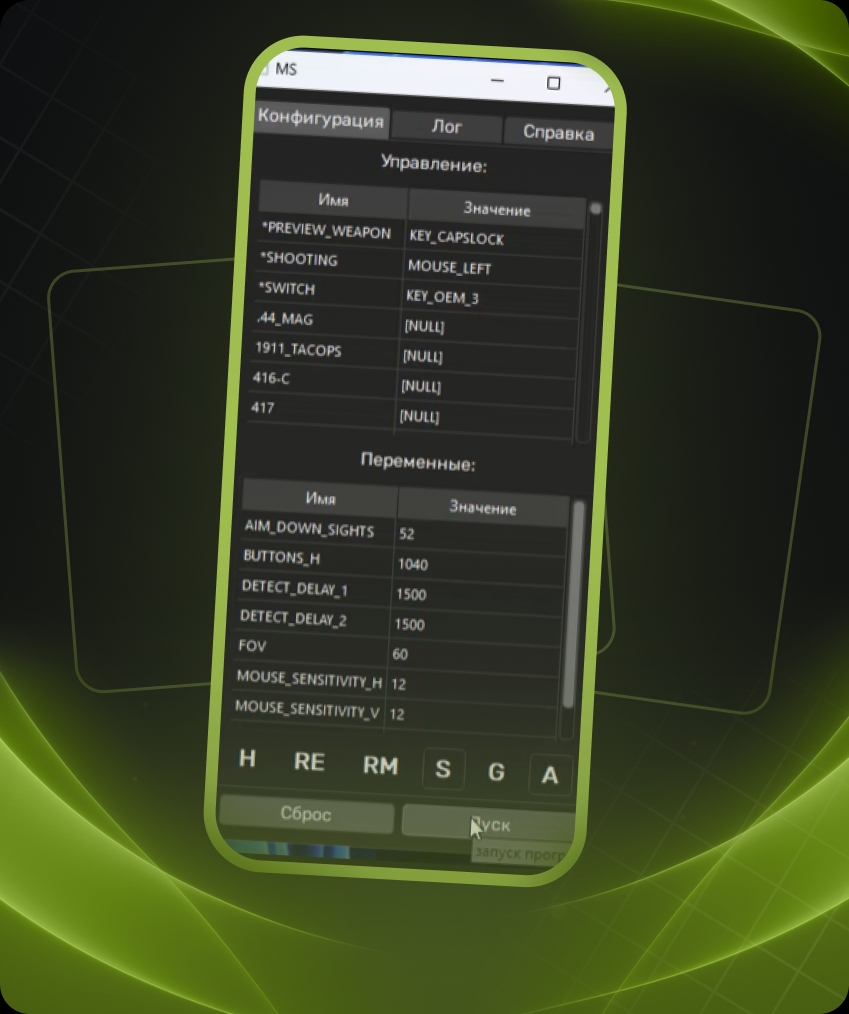Toggle the G button
Screen dimensions: 849x1014
click(496, 771)
